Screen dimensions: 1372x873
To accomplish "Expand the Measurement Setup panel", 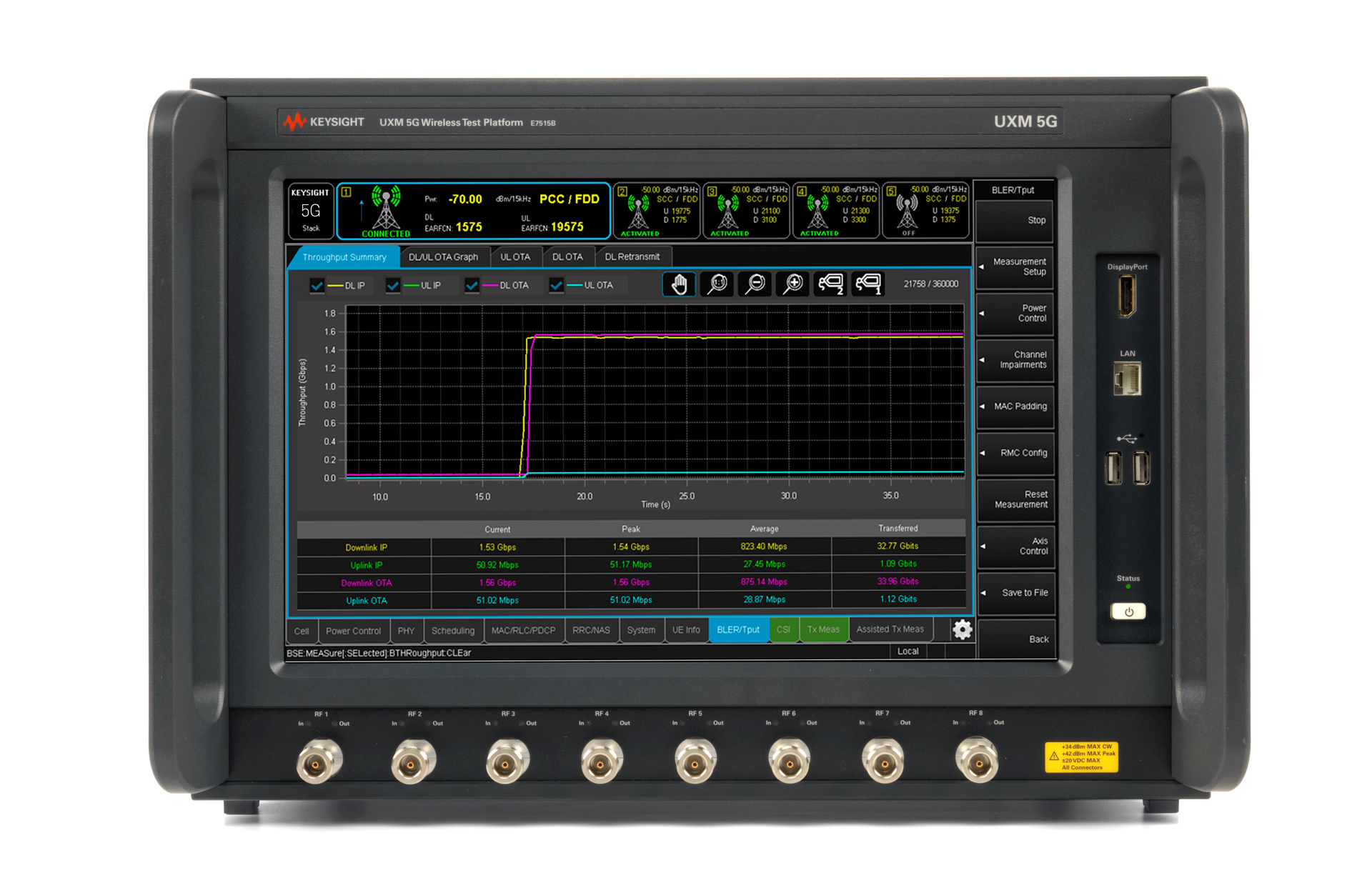I will (x=1015, y=267).
